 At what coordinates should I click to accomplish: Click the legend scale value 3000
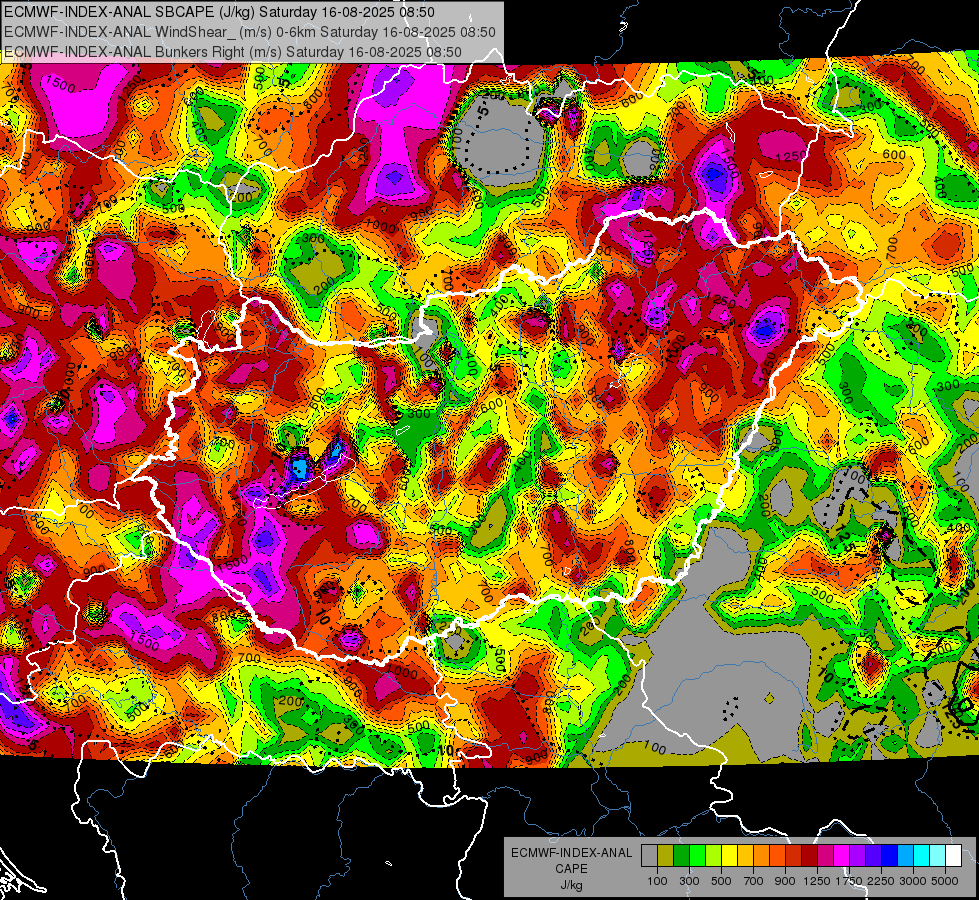coord(913,881)
